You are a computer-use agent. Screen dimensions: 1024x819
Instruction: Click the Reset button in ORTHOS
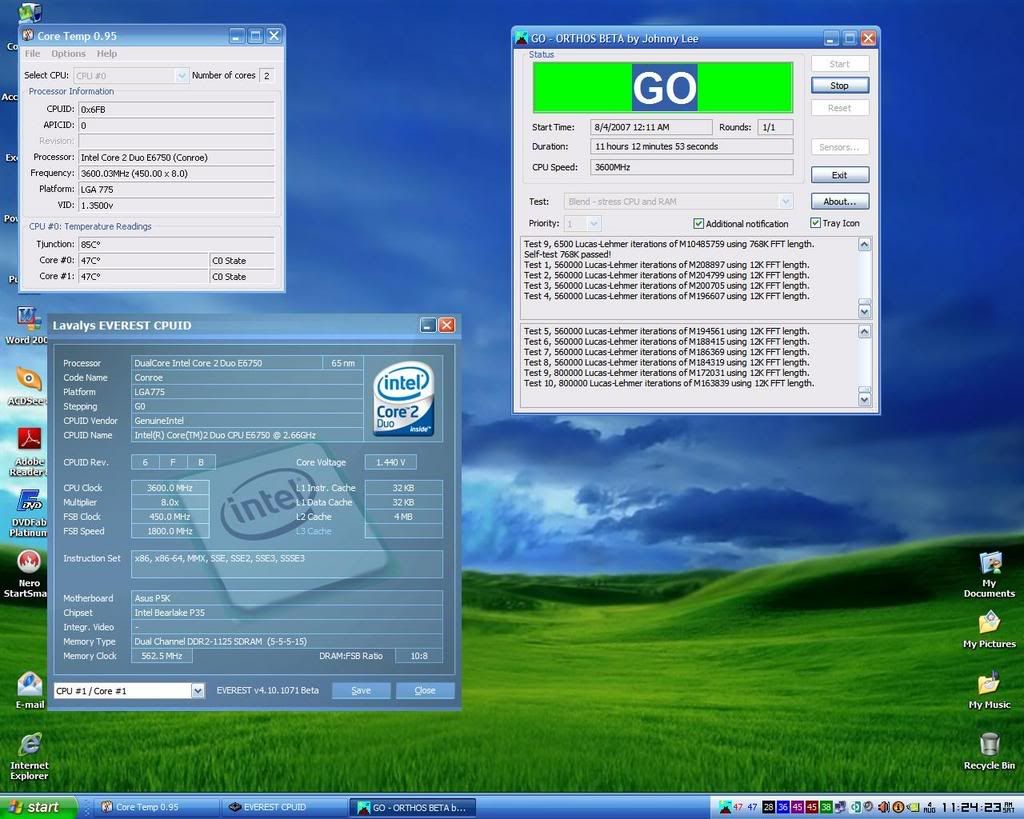(x=840, y=108)
